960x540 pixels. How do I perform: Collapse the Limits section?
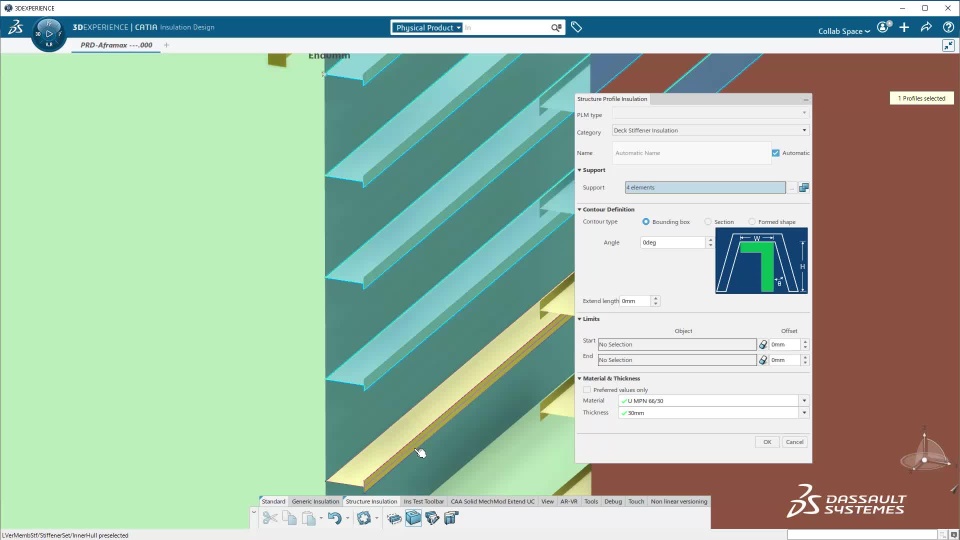580,319
